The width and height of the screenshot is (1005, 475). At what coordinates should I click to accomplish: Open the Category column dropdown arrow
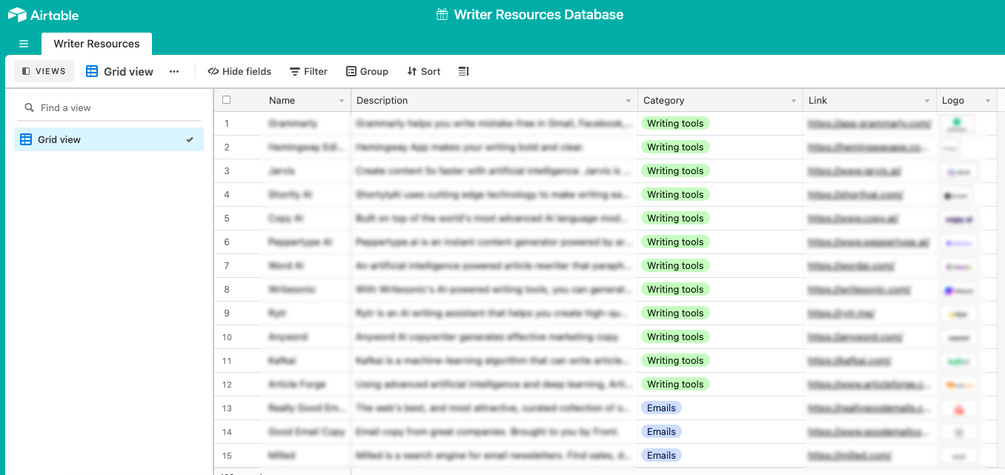794,101
